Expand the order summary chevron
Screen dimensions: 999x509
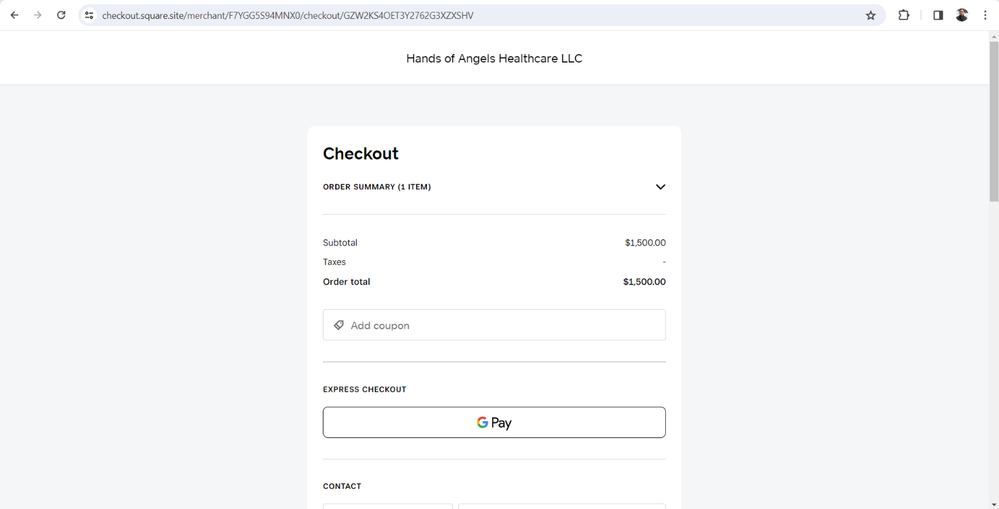click(660, 187)
